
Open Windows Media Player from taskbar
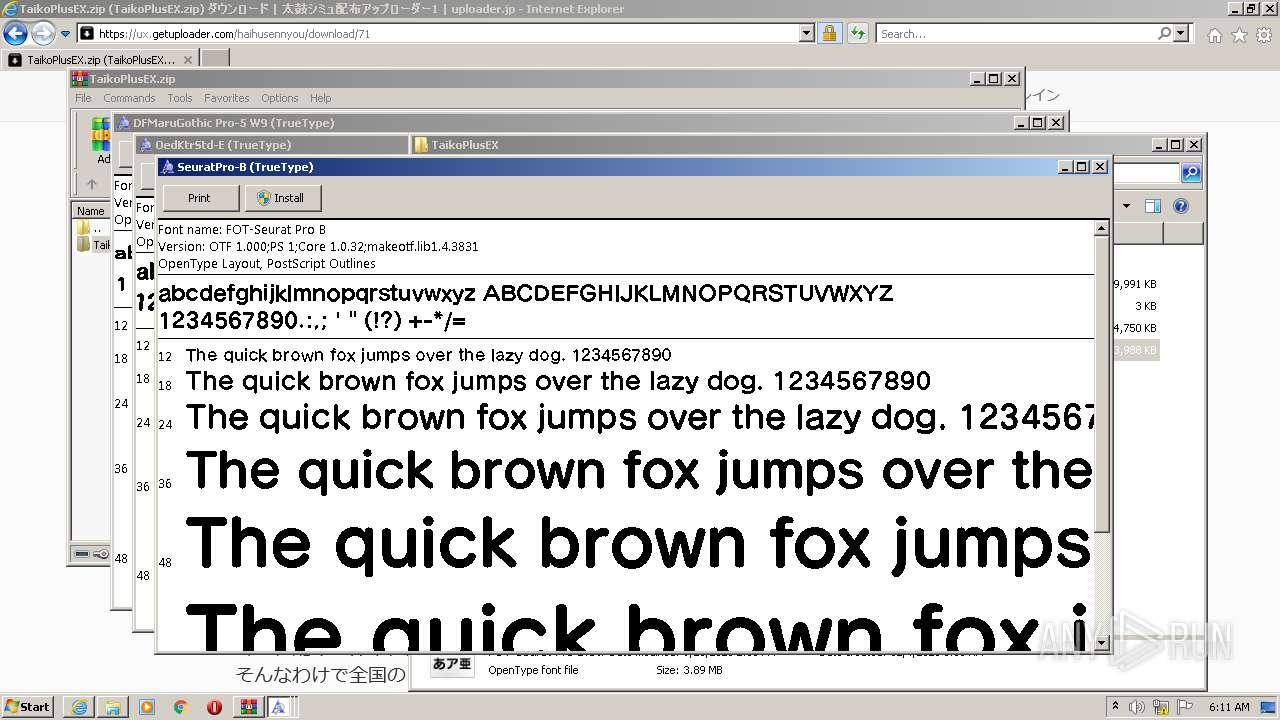pyautogui.click(x=147, y=707)
